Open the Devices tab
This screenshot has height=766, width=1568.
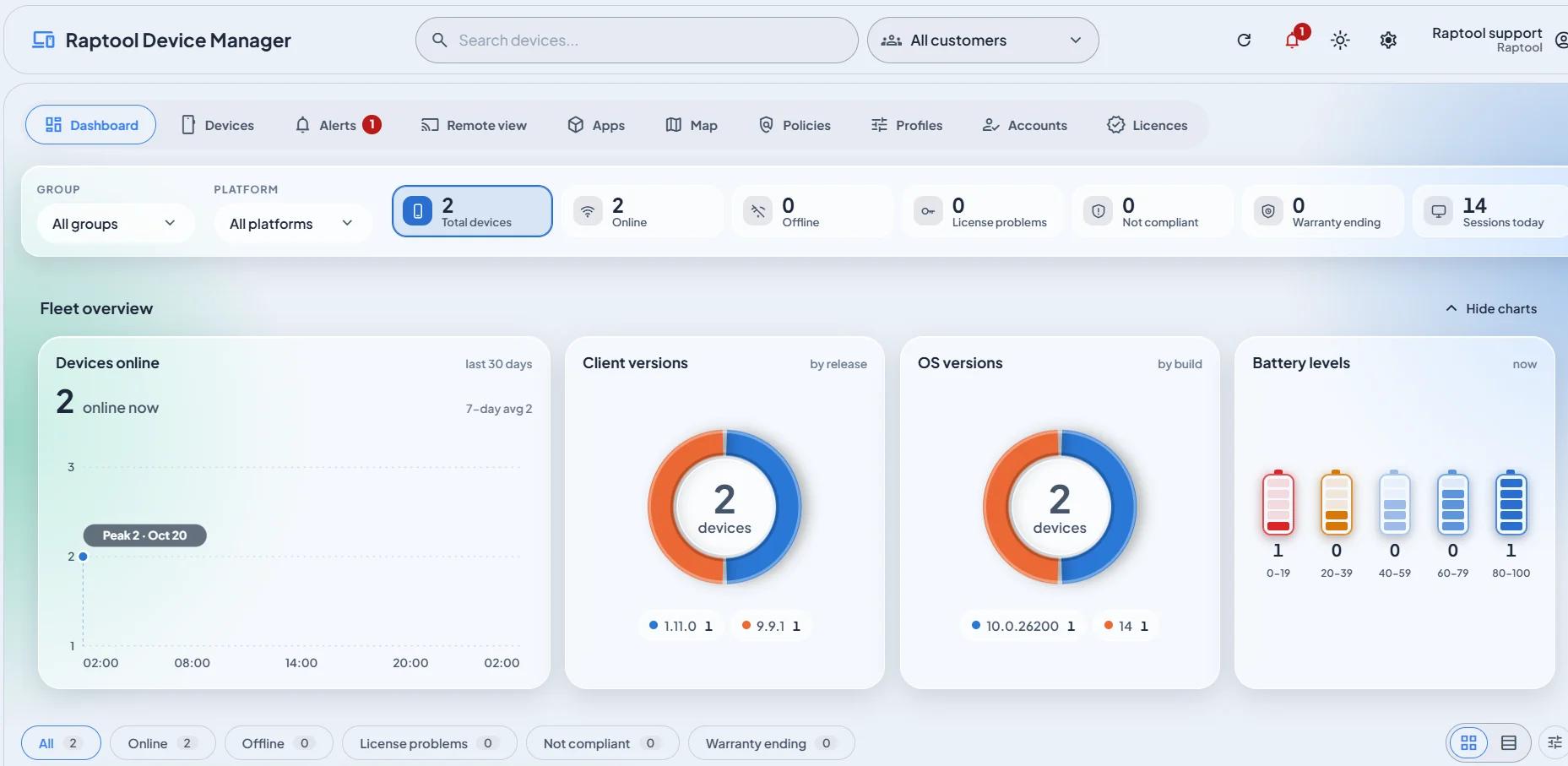click(x=218, y=125)
